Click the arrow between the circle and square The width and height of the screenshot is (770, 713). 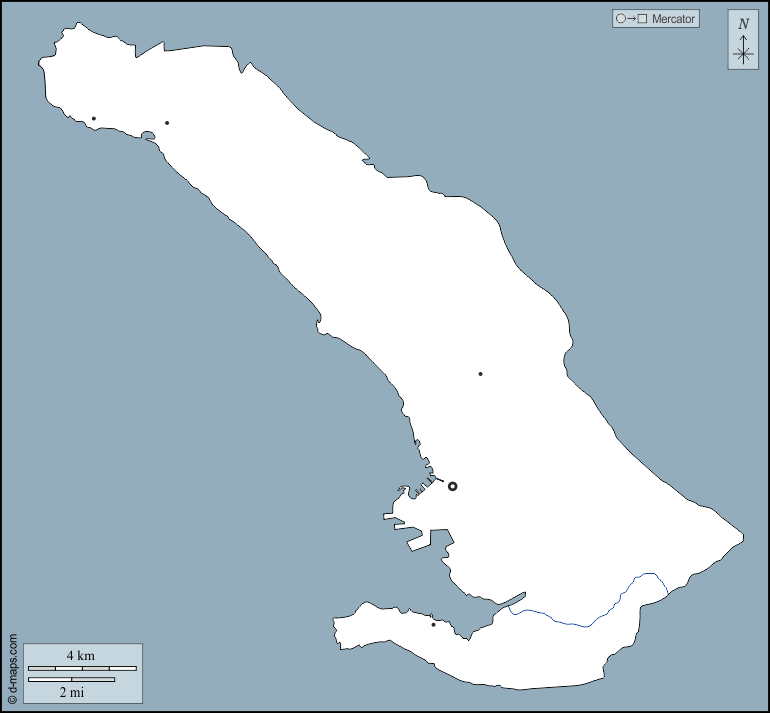tap(631, 19)
